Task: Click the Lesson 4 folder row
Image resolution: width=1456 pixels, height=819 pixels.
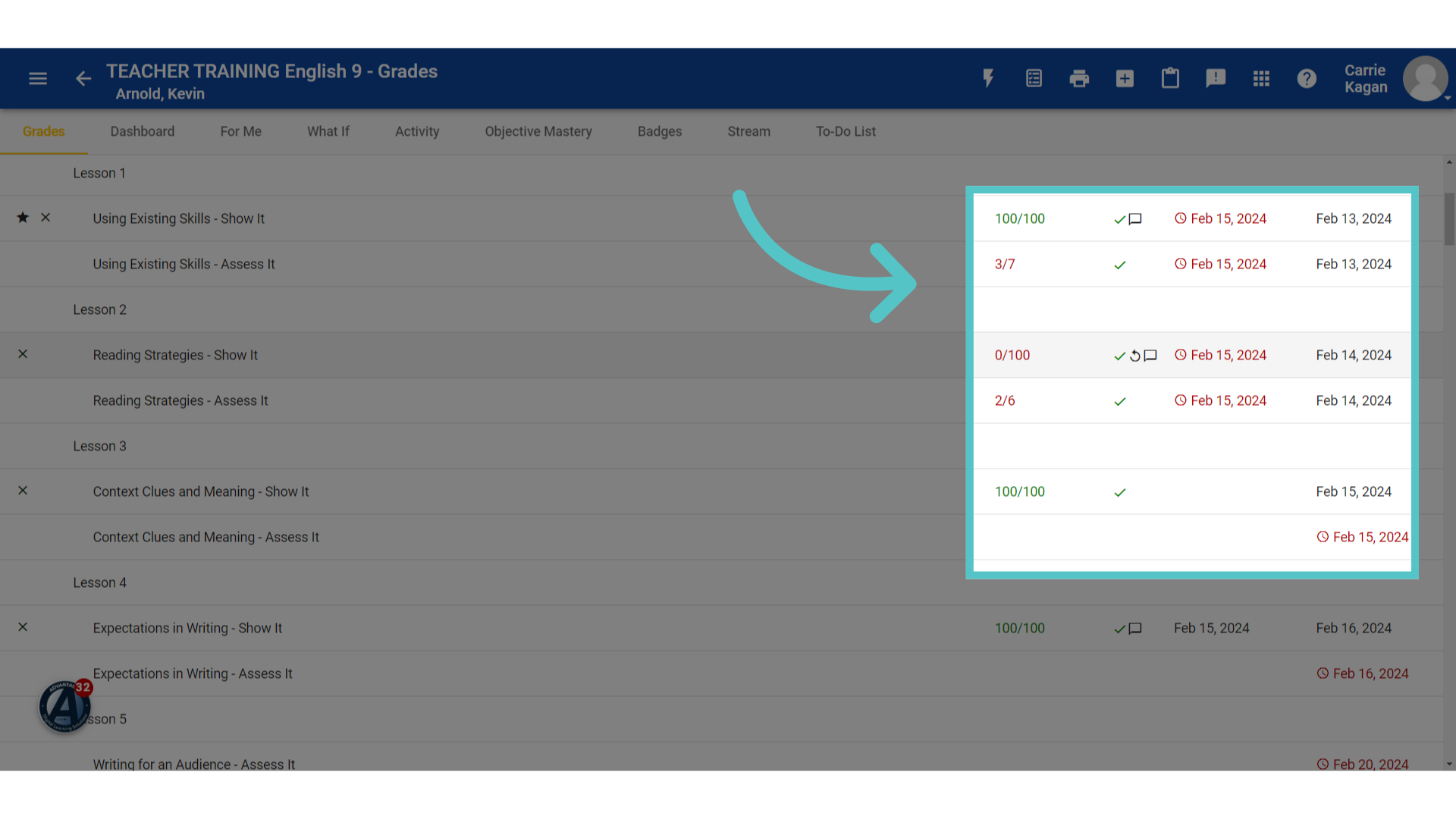Action: tap(720, 582)
